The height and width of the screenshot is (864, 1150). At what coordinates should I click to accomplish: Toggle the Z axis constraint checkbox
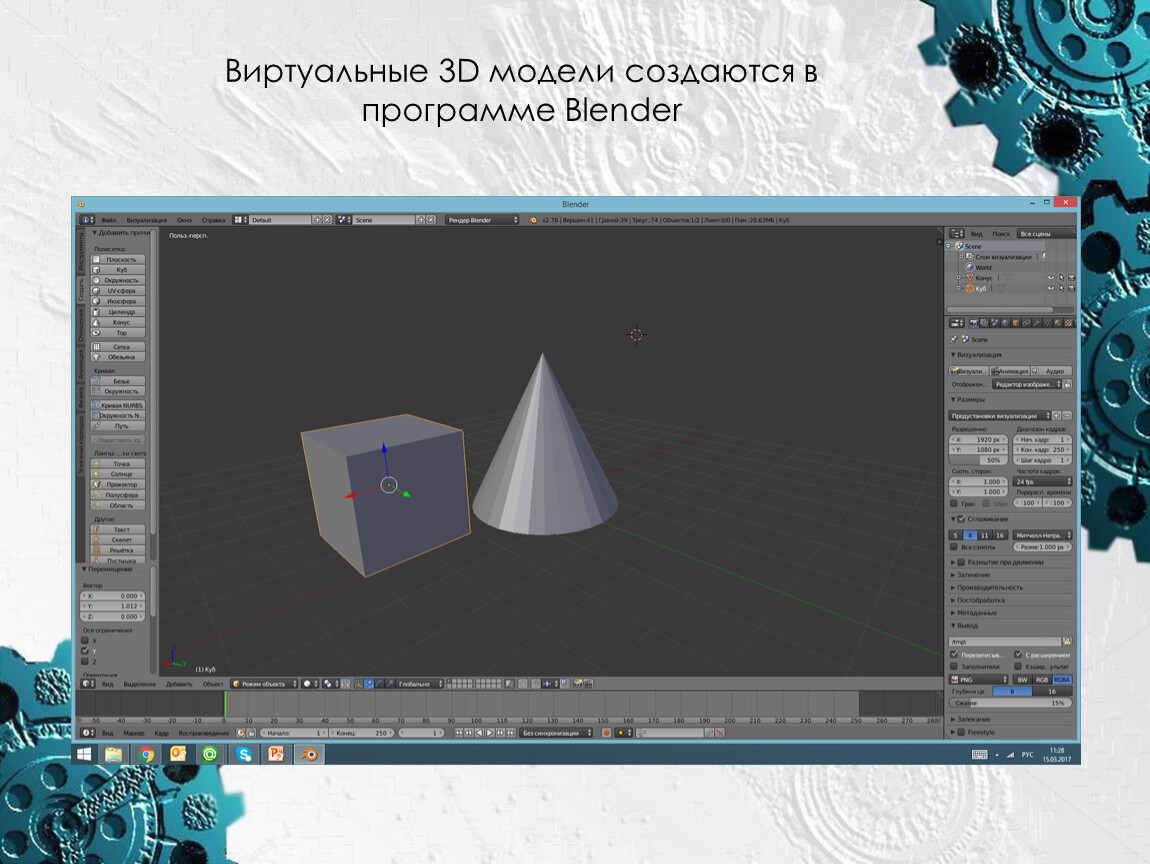[x=85, y=662]
